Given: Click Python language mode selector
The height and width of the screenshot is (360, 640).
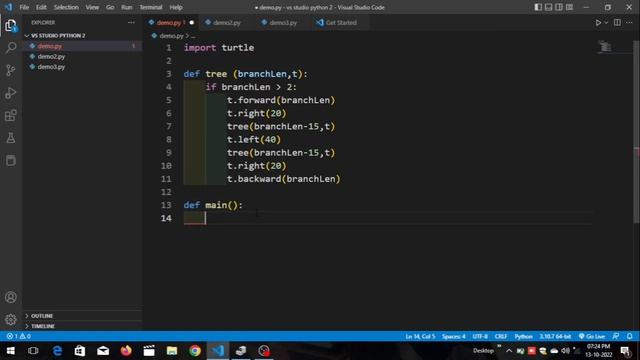Looking at the screenshot, I should coord(523,336).
